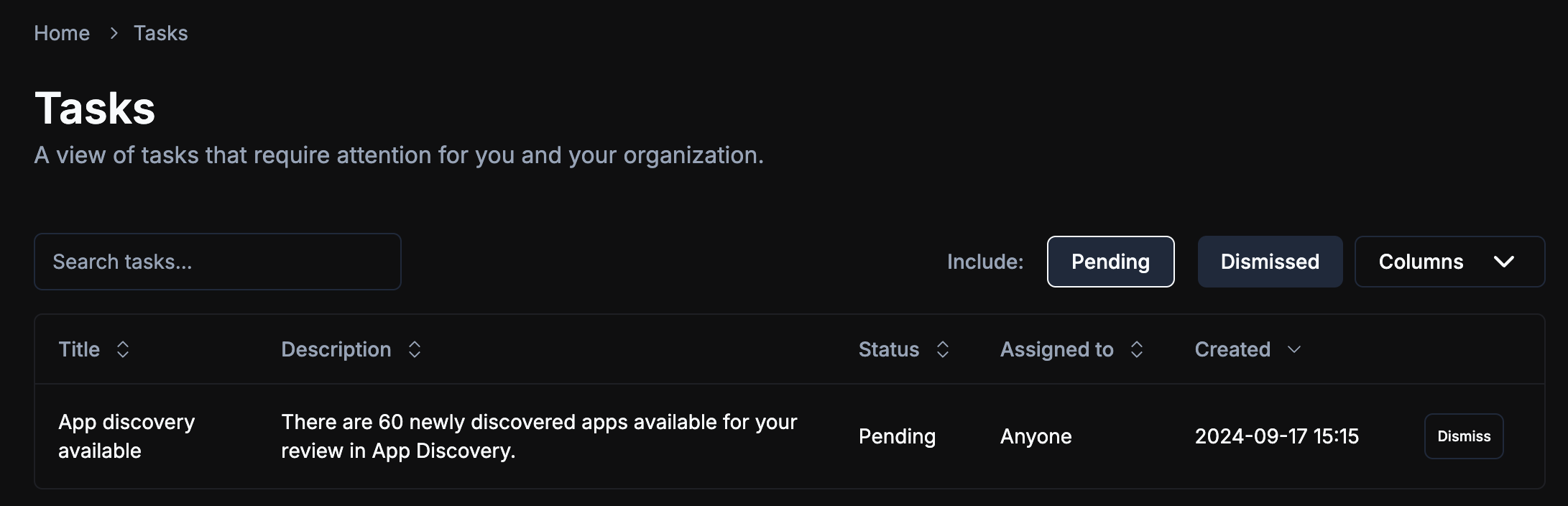1568x506 pixels.
Task: Dismiss the App discovery available task
Action: pos(1463,436)
